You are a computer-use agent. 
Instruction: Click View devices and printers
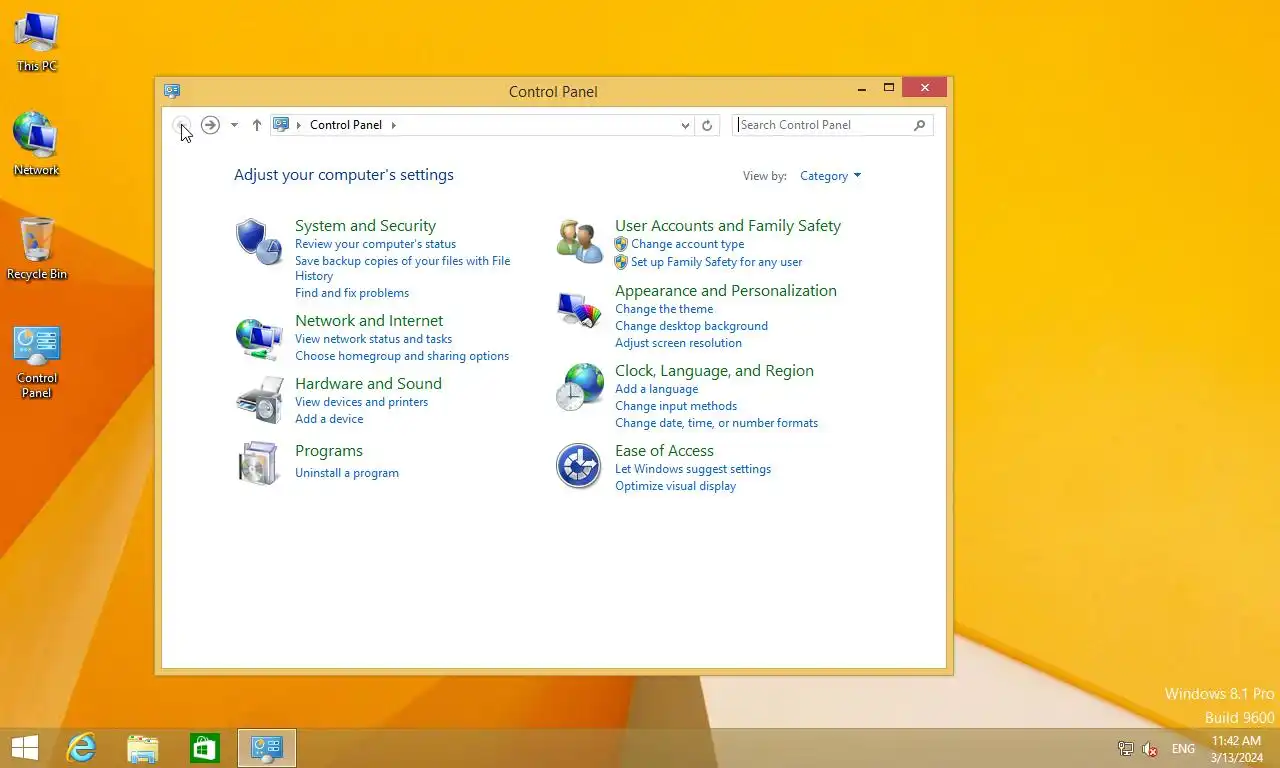pyautogui.click(x=361, y=402)
